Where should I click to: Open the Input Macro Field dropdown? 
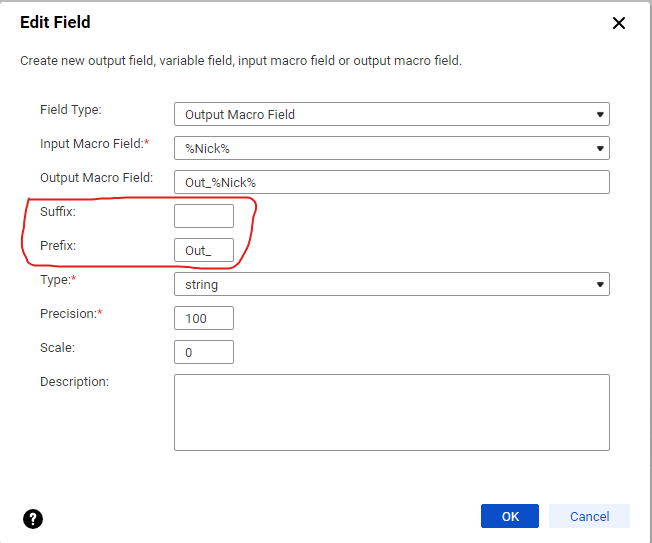point(391,148)
